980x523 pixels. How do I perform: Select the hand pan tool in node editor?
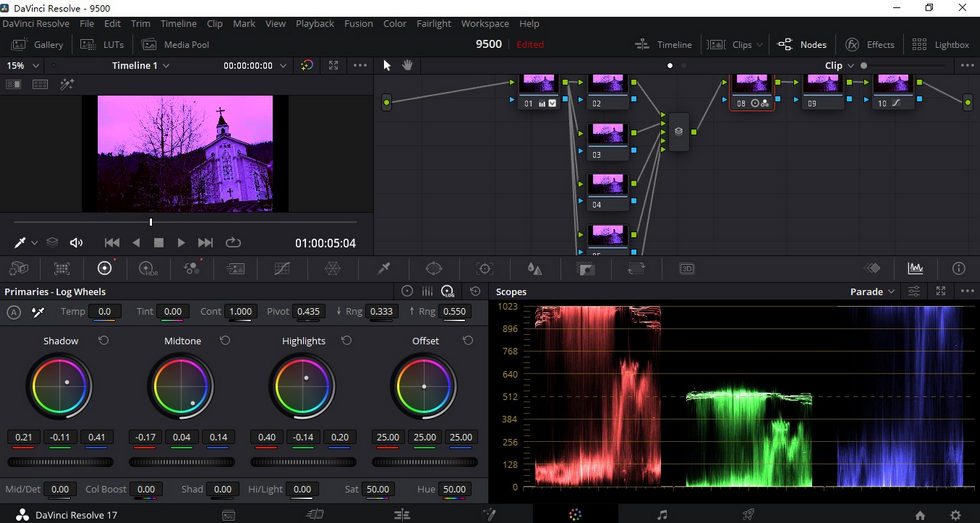point(408,65)
